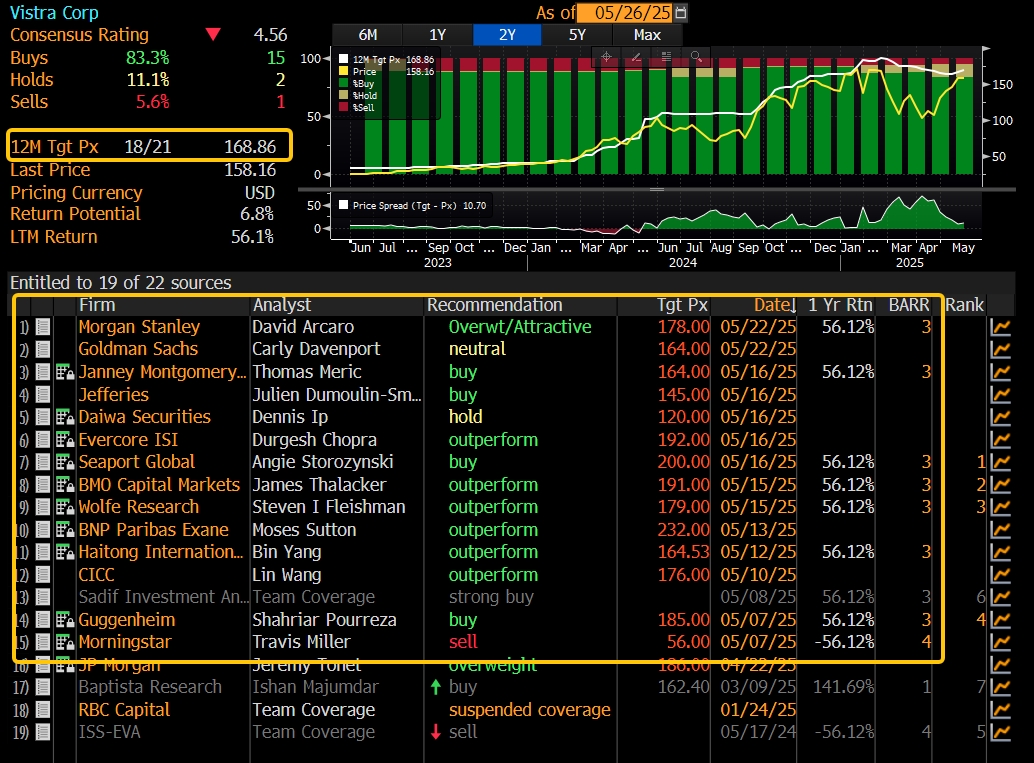Click the green %Buy legend swatch
The image size is (1034, 763).
pyautogui.click(x=344, y=84)
